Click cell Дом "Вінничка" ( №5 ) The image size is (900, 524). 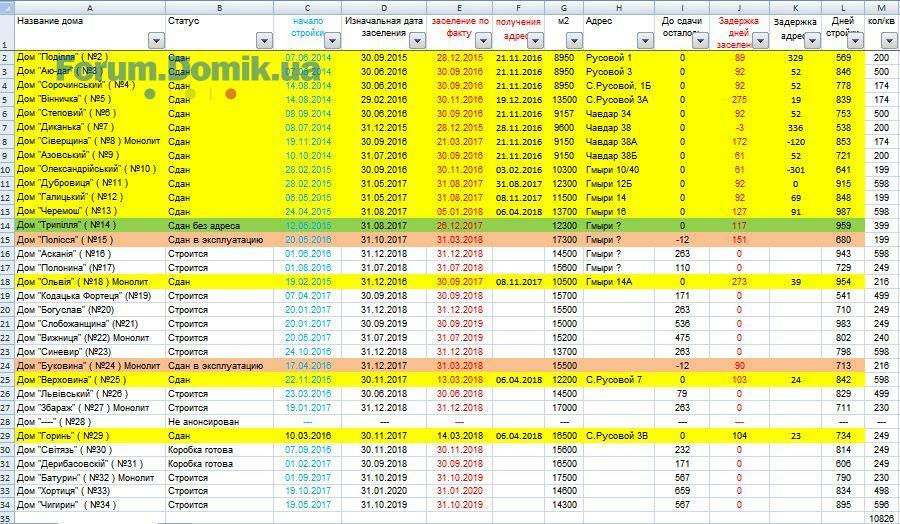90,99
